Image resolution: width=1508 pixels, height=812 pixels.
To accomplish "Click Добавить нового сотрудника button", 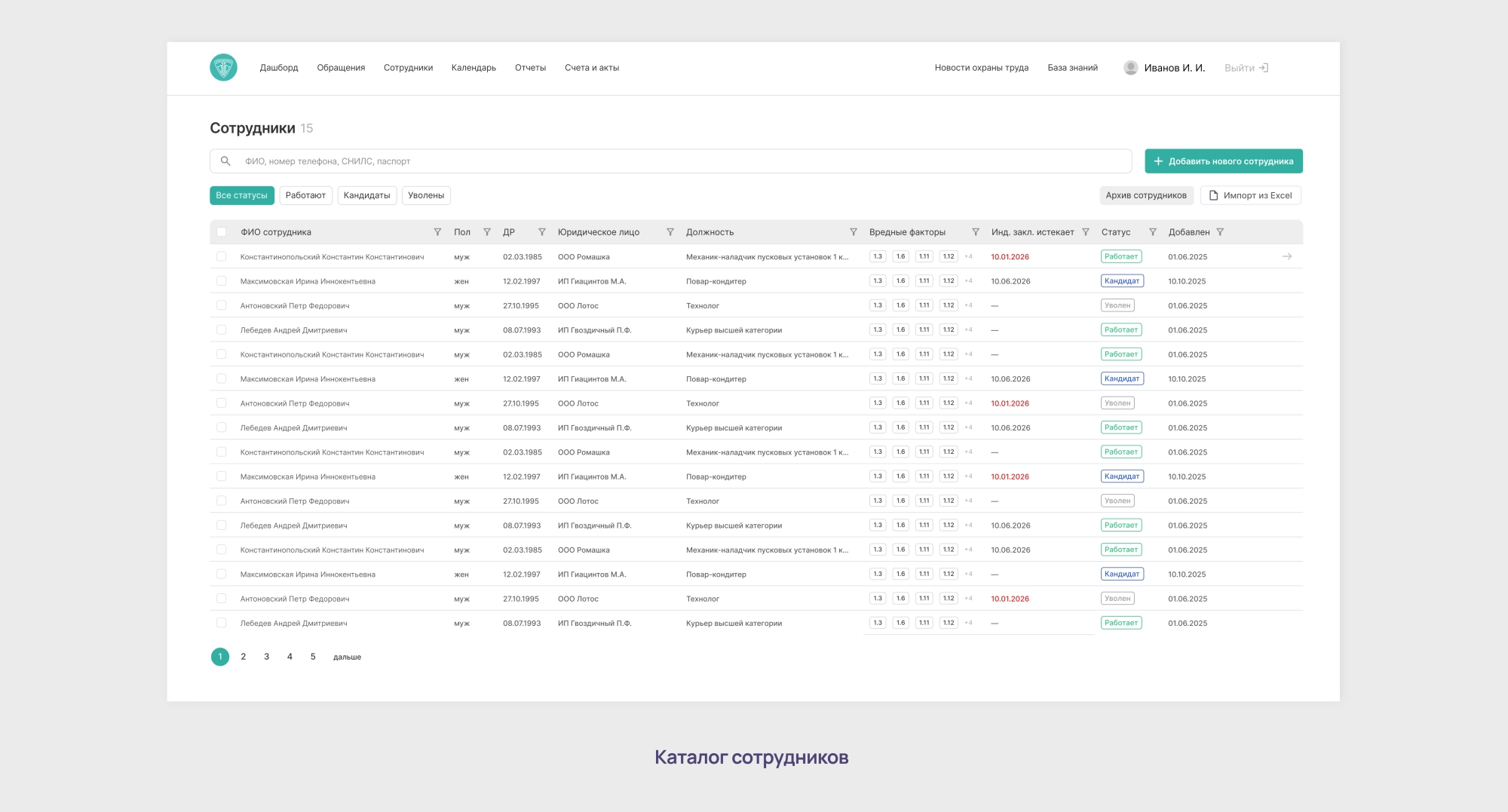I will point(1223,161).
